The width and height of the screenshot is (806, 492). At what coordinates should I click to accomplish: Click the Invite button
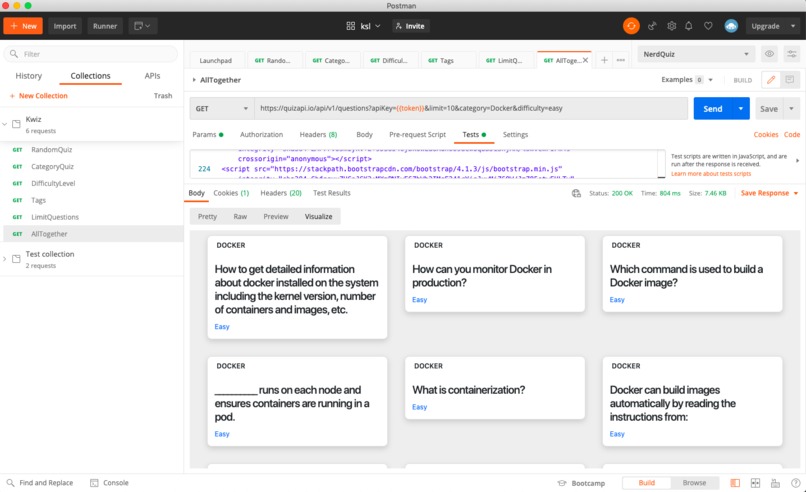point(410,26)
